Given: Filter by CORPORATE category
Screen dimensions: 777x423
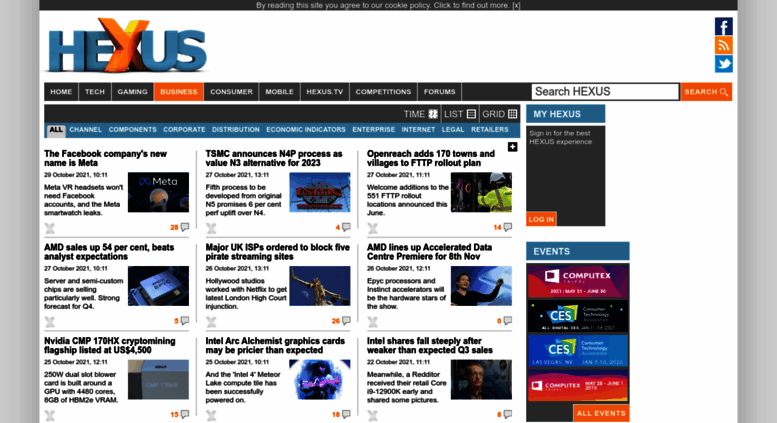Looking at the screenshot, I should 184,129.
